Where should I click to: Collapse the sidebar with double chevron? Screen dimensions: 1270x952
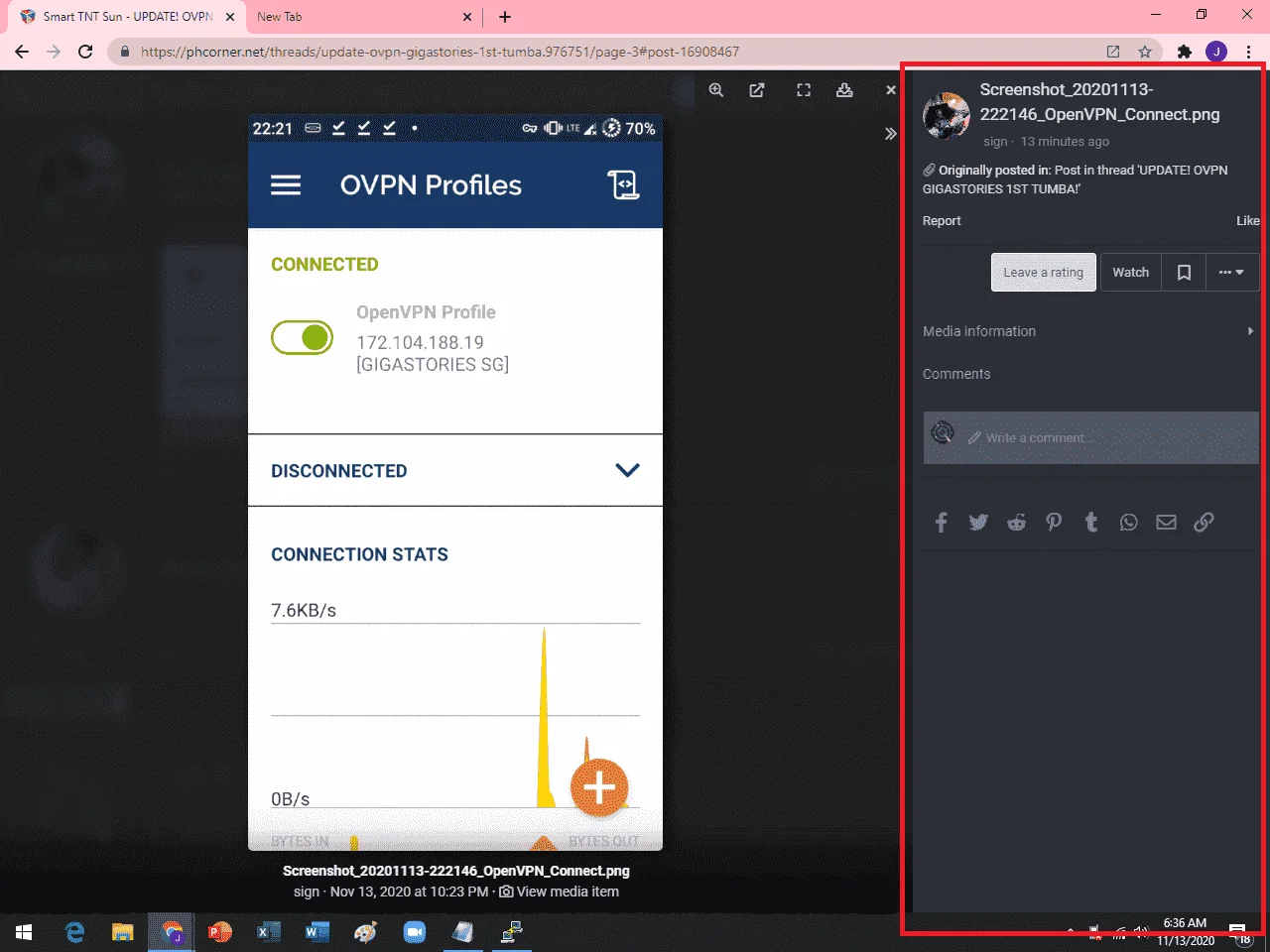[x=890, y=134]
